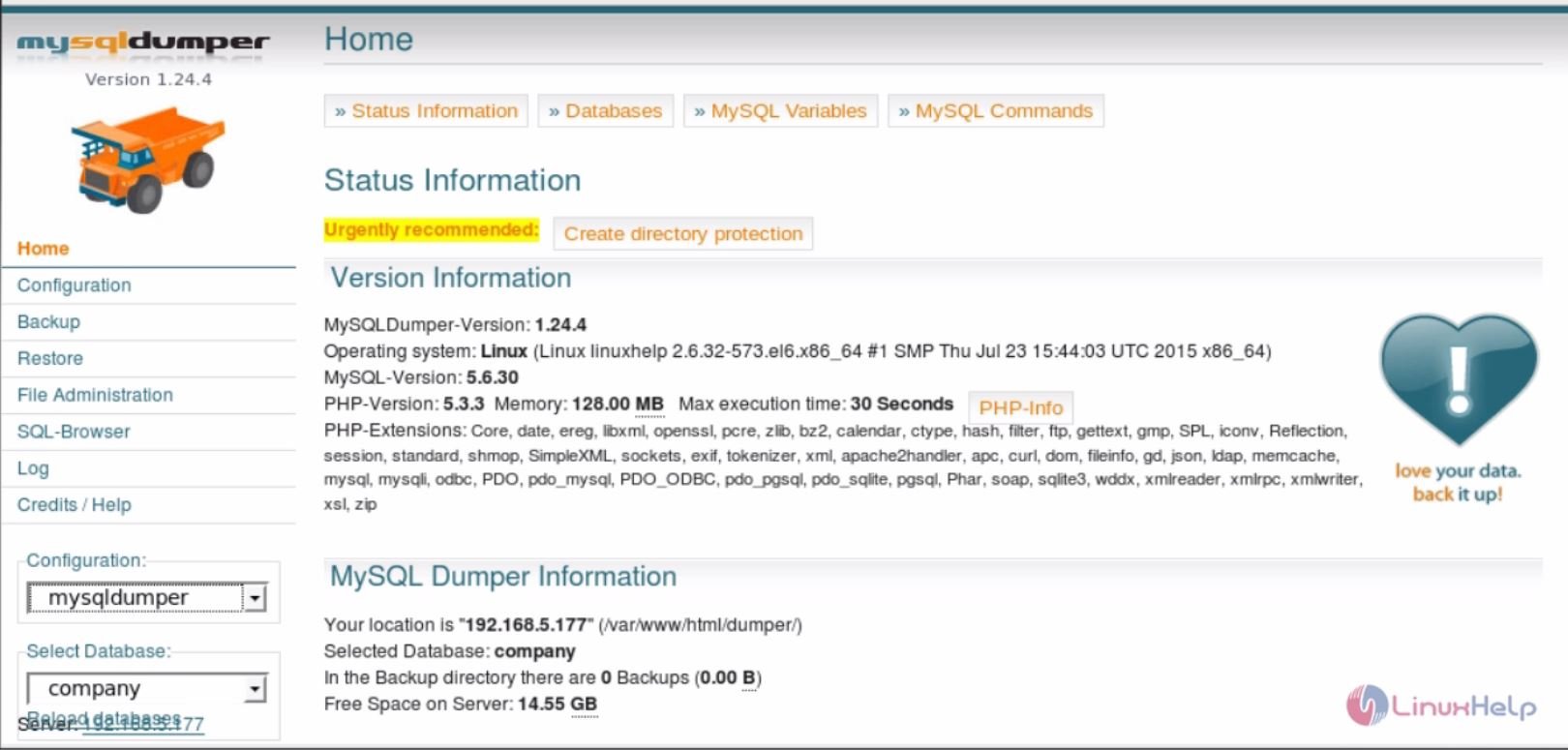Click the Status Information button
Viewport: 1568px width, 750px height.
[x=426, y=111]
